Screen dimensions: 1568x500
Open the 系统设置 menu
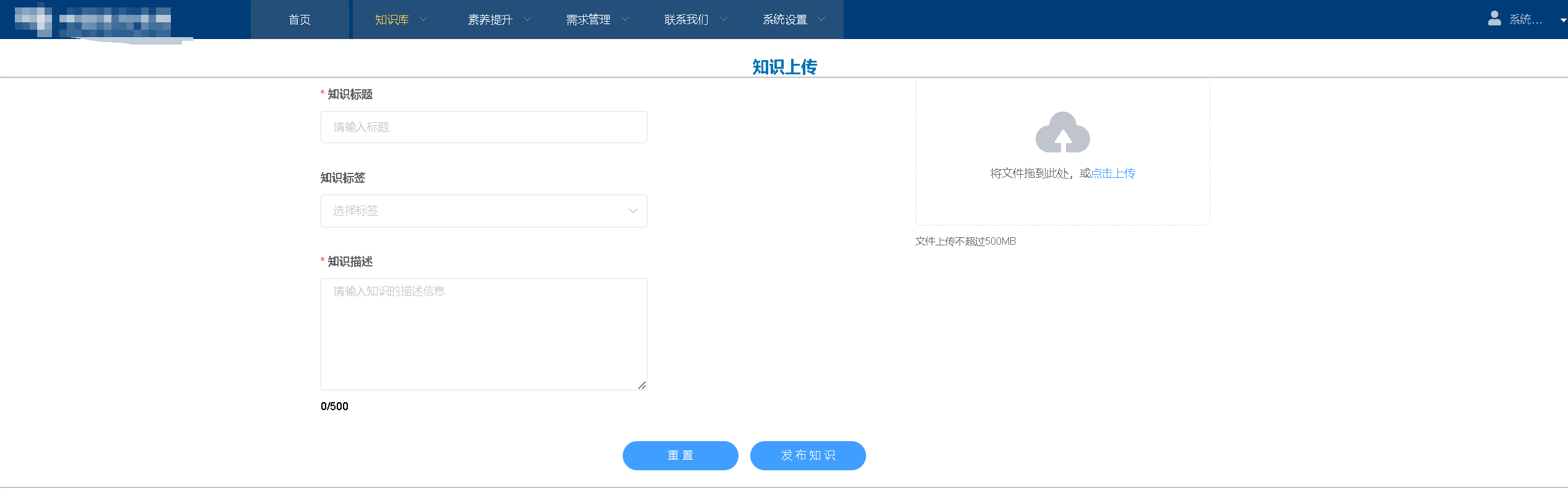794,20
